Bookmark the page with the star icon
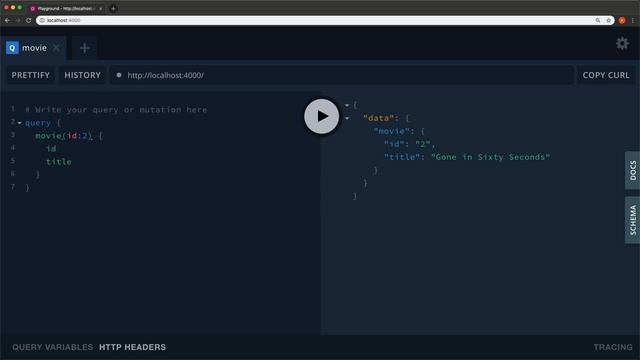This screenshot has width=640, height=360. click(x=608, y=20)
